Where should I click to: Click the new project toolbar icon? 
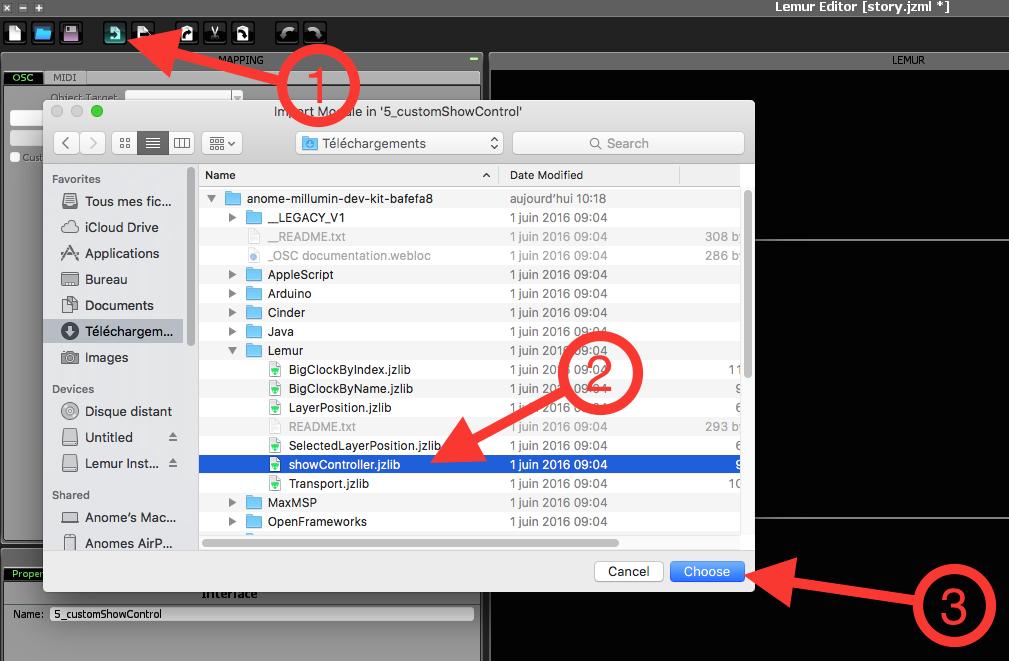click(15, 33)
